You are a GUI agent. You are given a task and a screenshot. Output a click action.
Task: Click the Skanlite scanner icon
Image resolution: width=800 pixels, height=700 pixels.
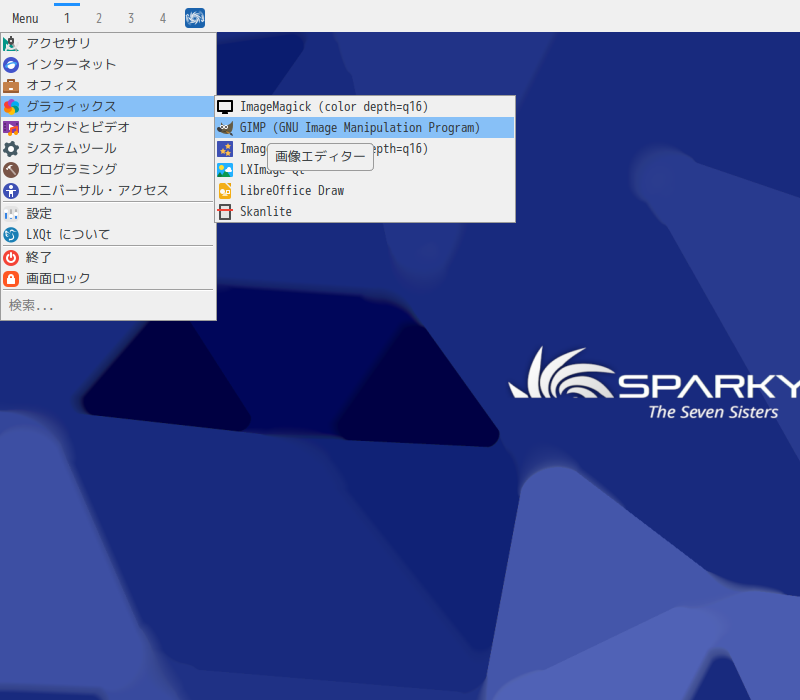pos(225,212)
